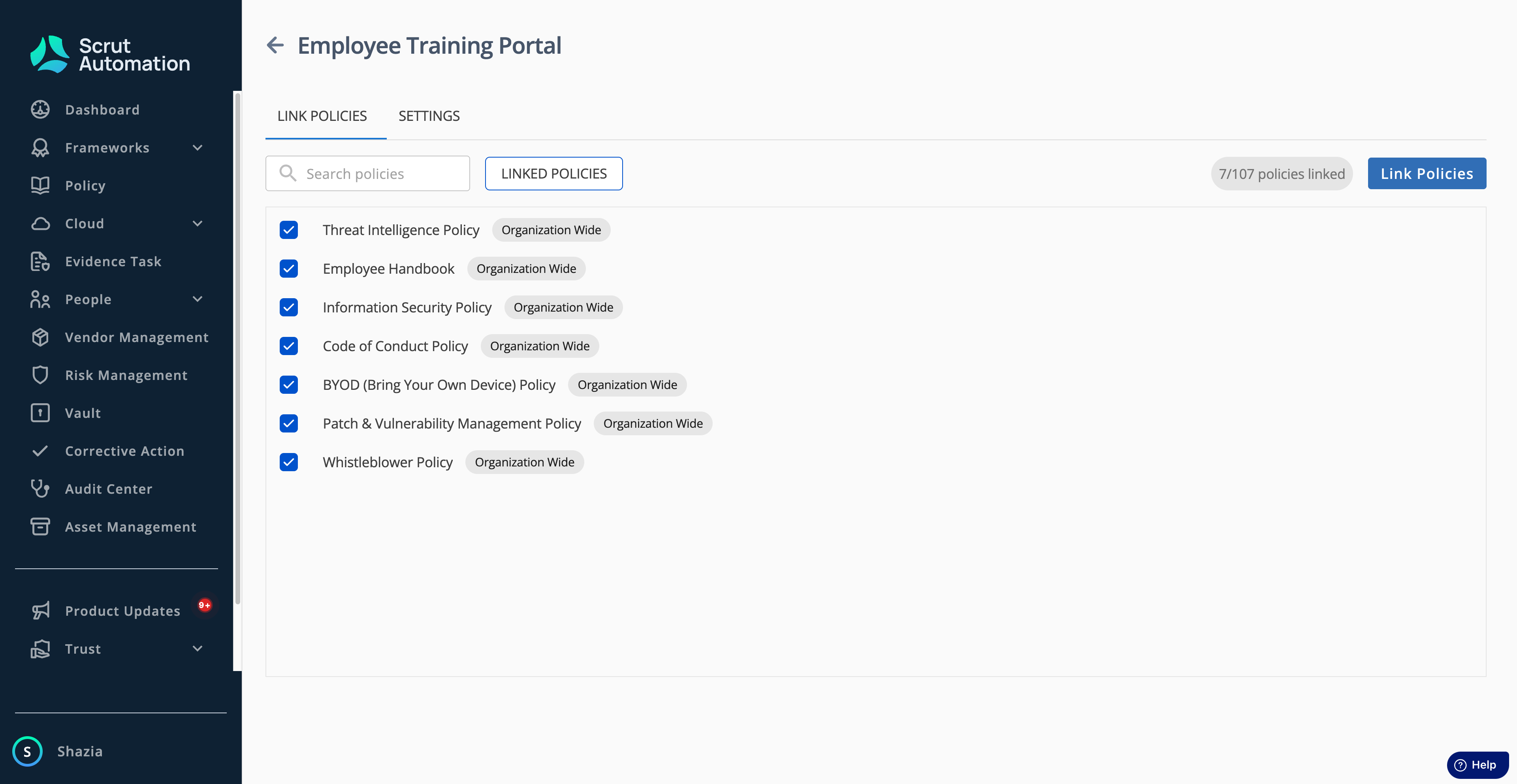Click the Employee Training Portal heading
The width and height of the screenshot is (1517, 784).
429,45
